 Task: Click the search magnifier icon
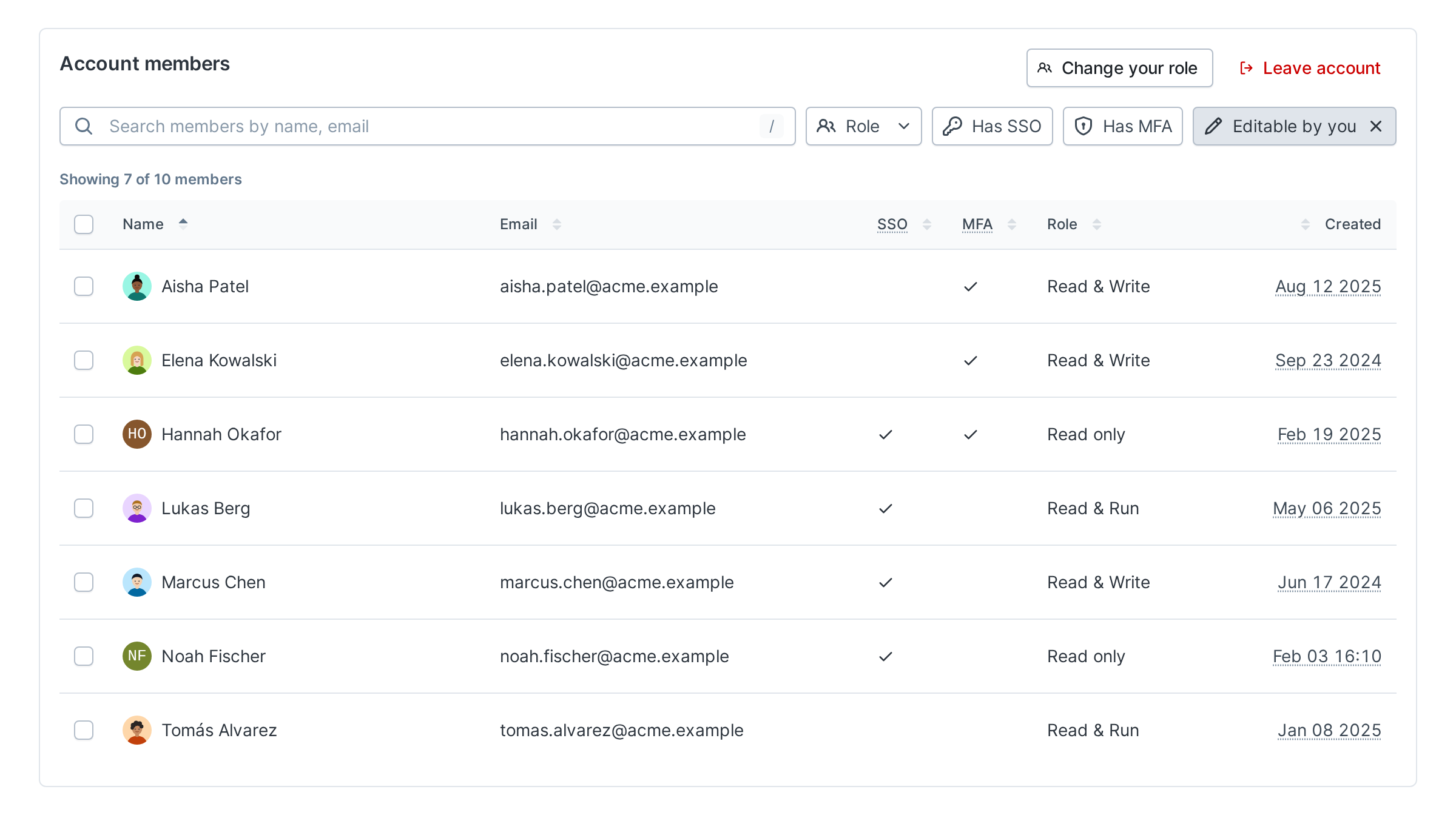coord(84,126)
